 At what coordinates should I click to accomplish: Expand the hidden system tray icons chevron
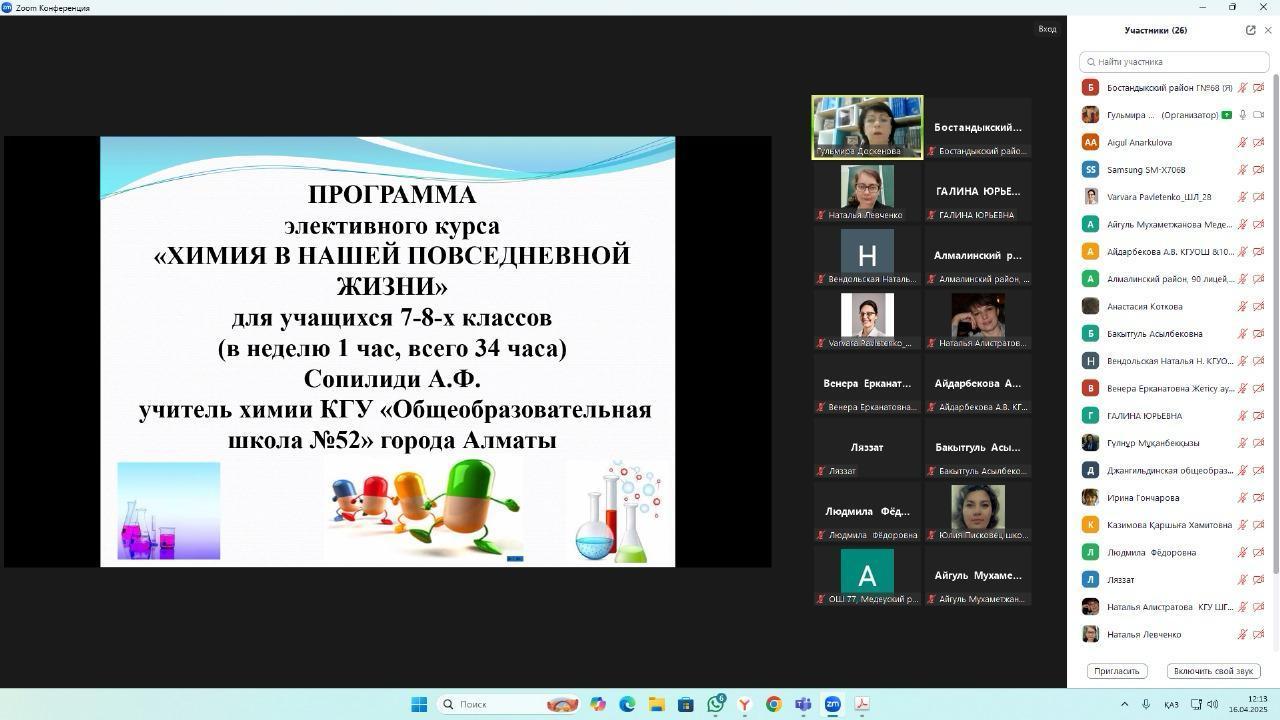[x=1124, y=704]
